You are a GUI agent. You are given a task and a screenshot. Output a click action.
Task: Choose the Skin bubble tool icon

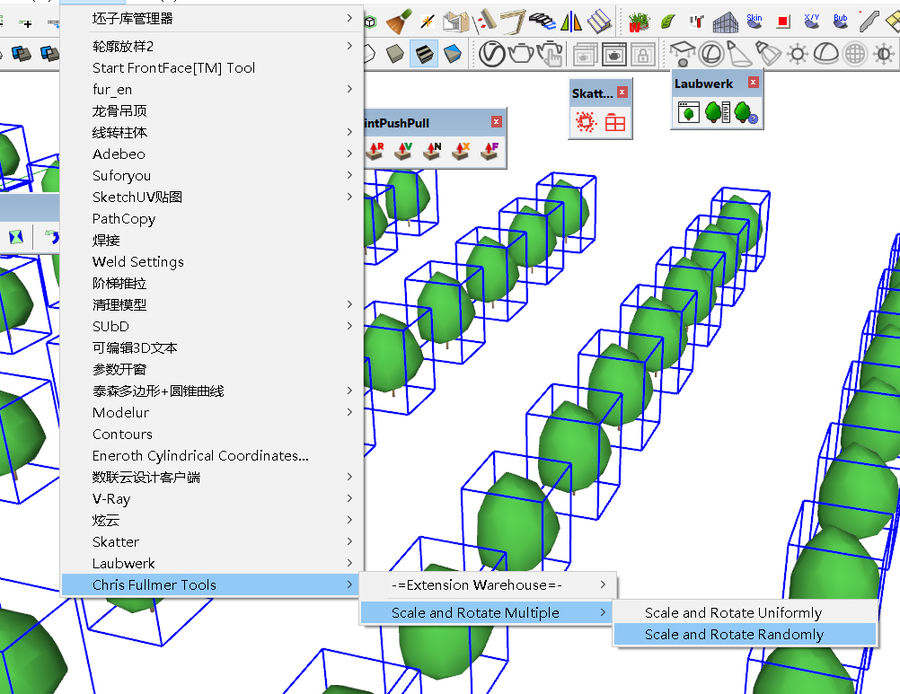[x=754, y=21]
